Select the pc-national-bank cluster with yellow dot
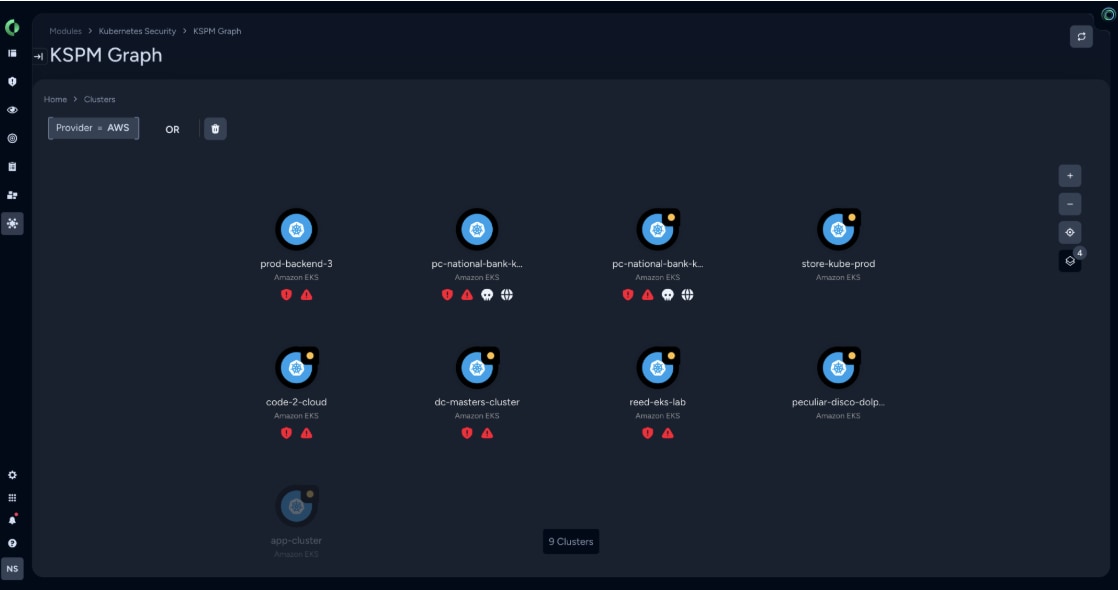 [x=657, y=229]
